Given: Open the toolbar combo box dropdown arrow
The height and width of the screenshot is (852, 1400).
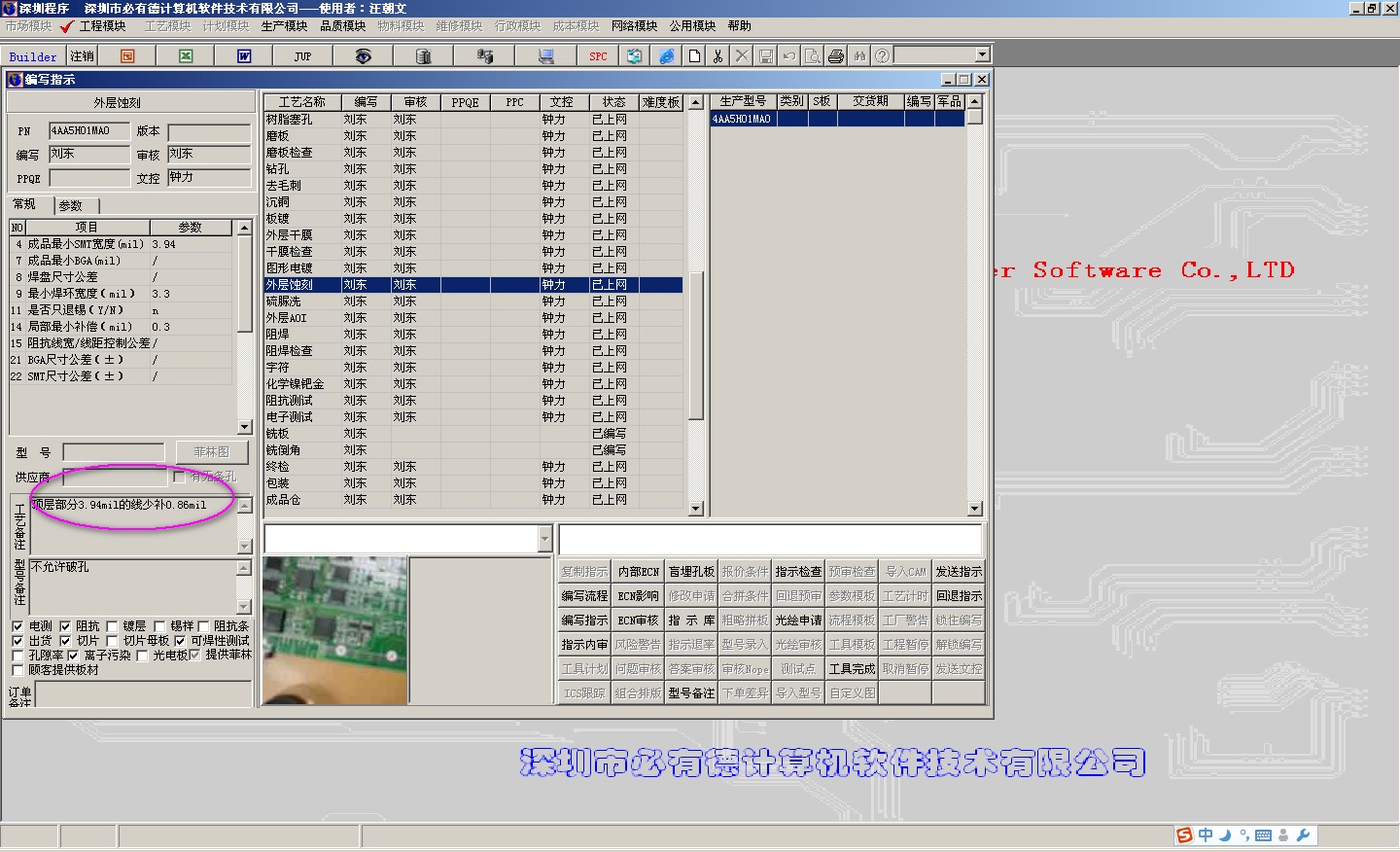Looking at the screenshot, I should pyautogui.click(x=982, y=55).
